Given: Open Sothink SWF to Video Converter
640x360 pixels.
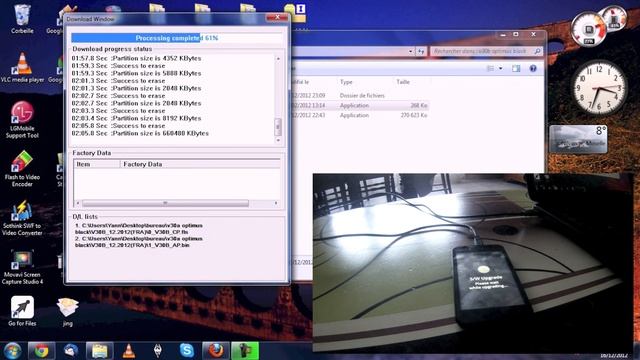Looking at the screenshot, I should 22,218.
